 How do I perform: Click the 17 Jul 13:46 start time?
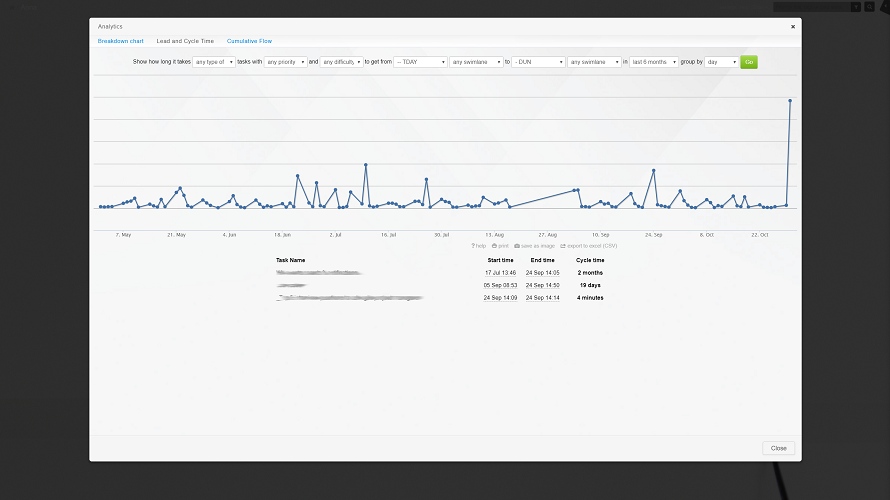pyautogui.click(x=500, y=273)
